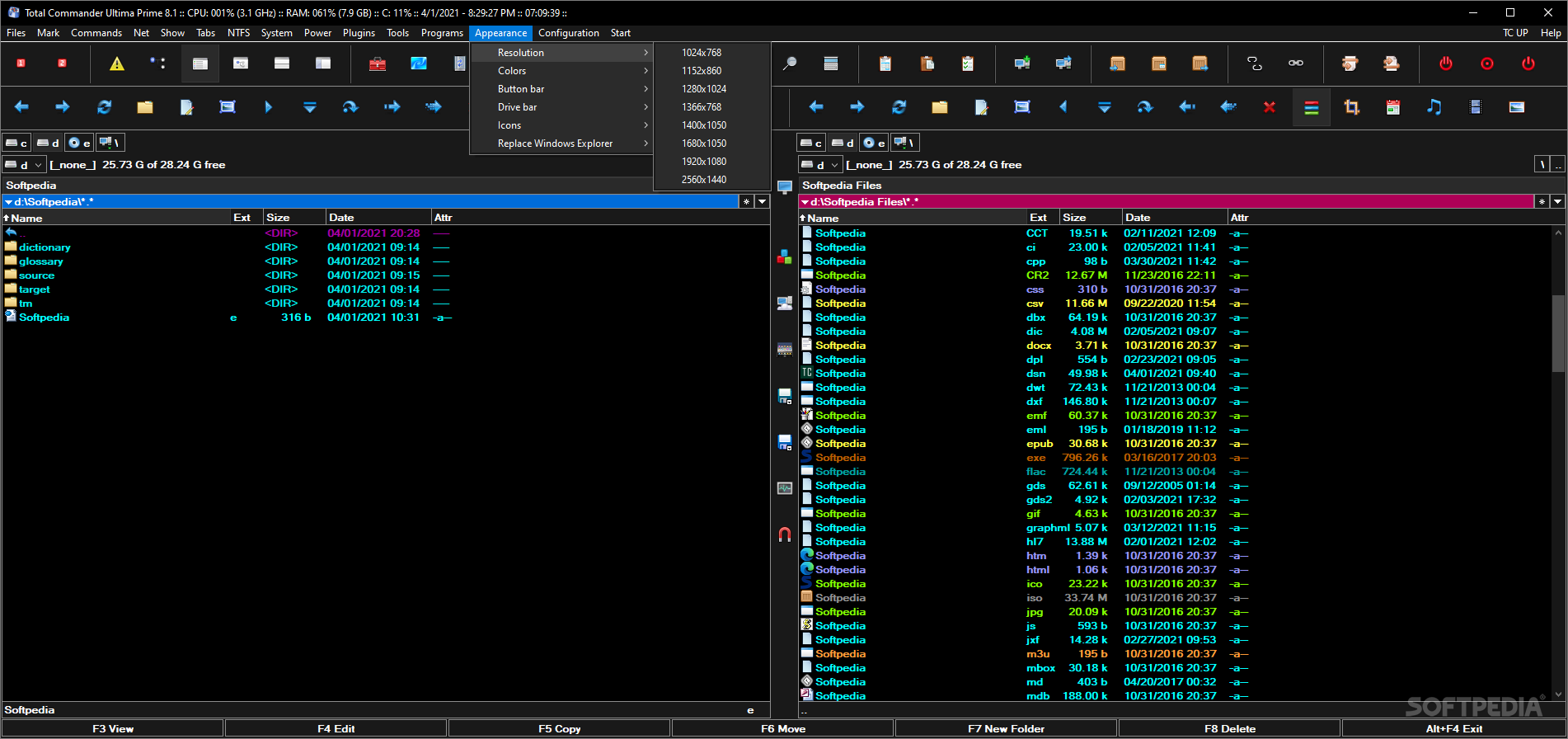Click F8 Delete button
Image resolution: width=1568 pixels, height=739 pixels.
click(x=1230, y=728)
